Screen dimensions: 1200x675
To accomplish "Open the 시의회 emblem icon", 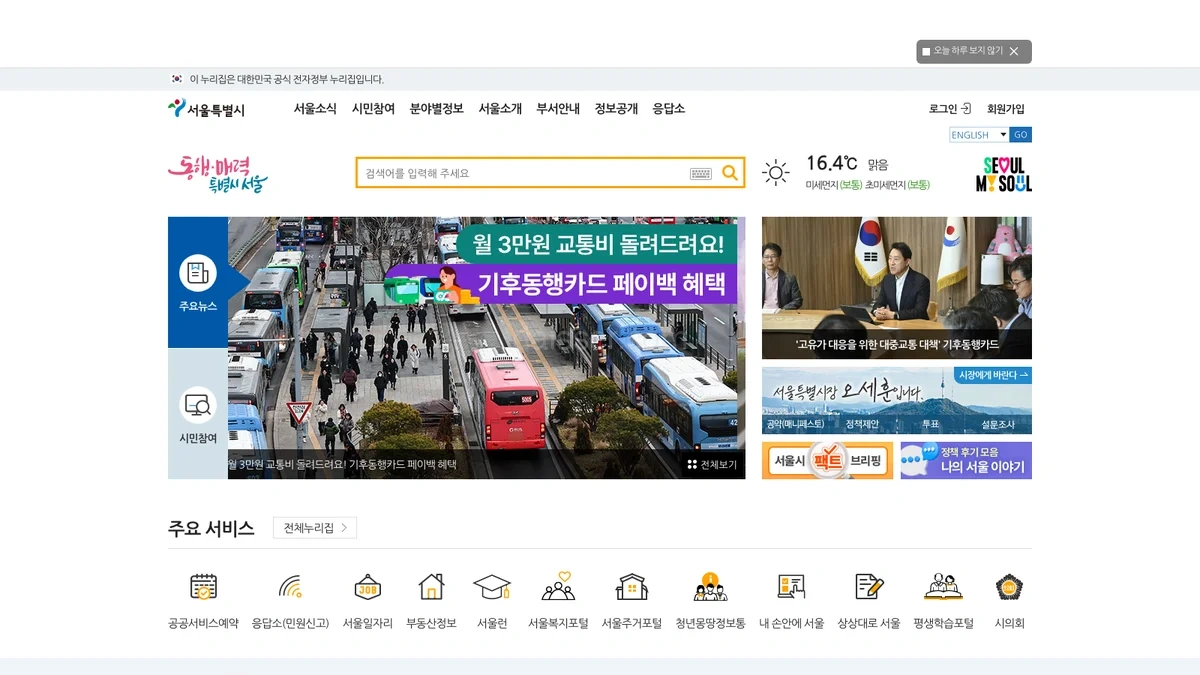I will [x=1009, y=586].
